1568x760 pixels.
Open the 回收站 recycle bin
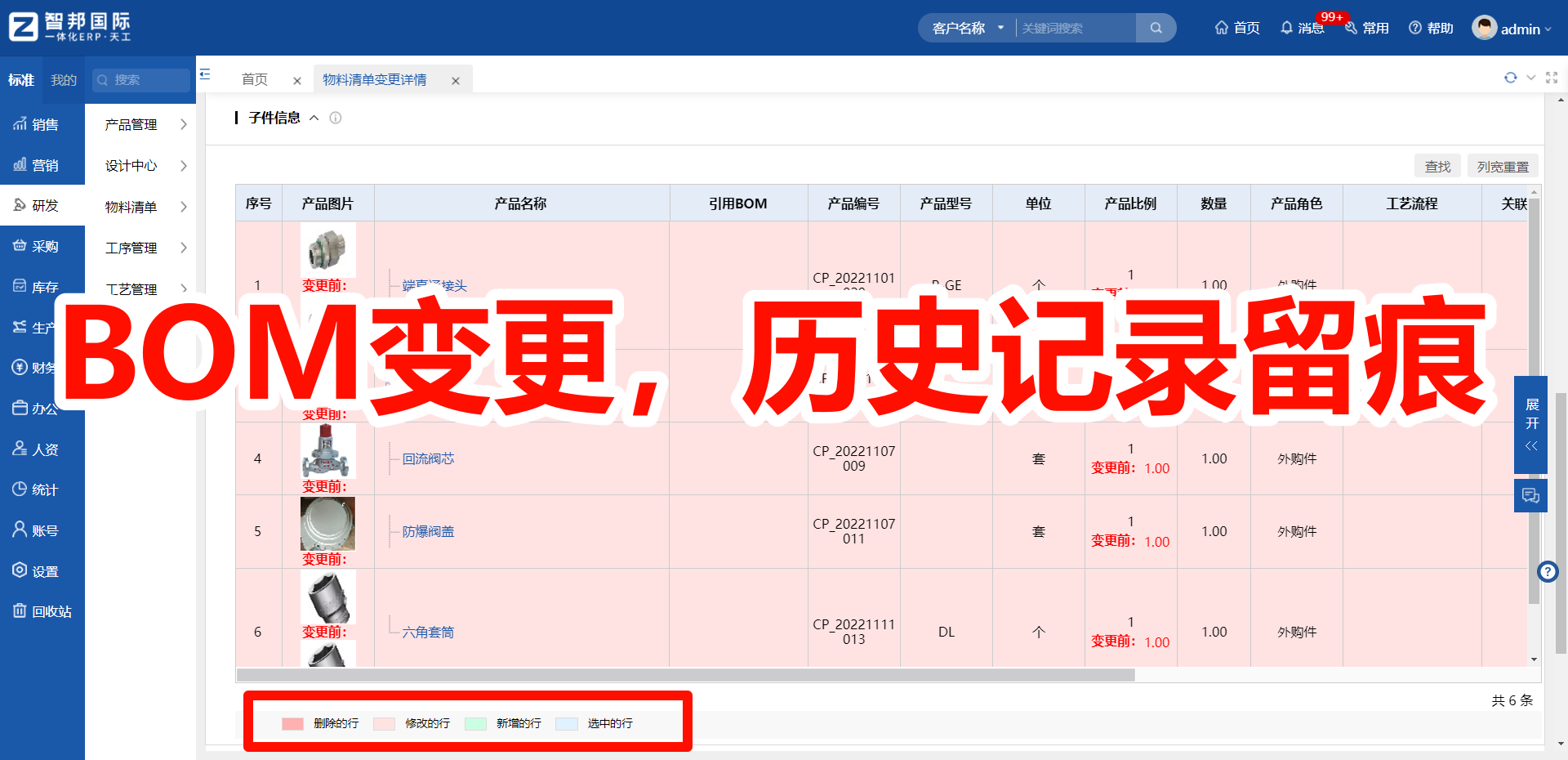(x=42, y=610)
